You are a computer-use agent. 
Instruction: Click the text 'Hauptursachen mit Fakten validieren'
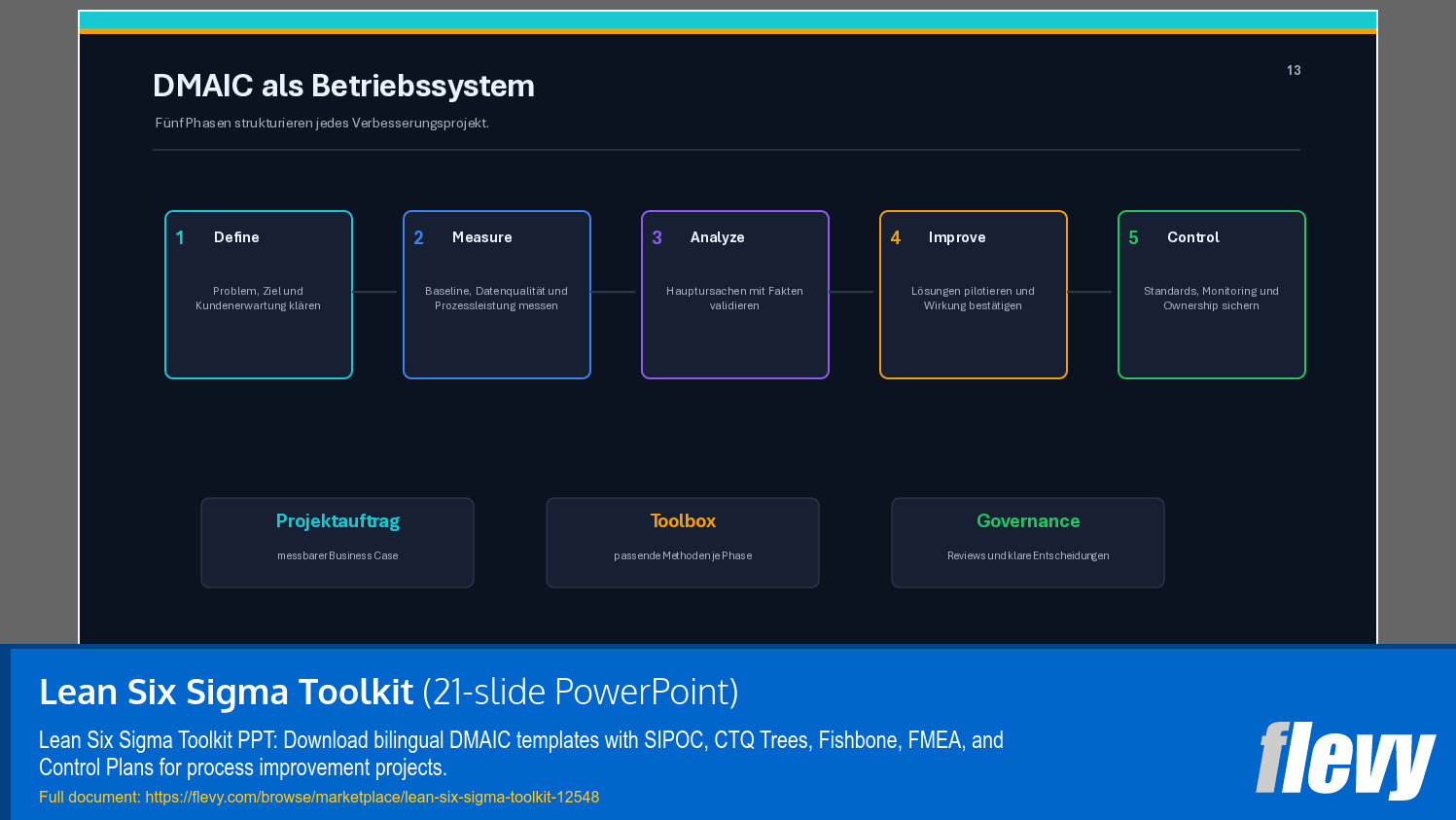(x=734, y=299)
